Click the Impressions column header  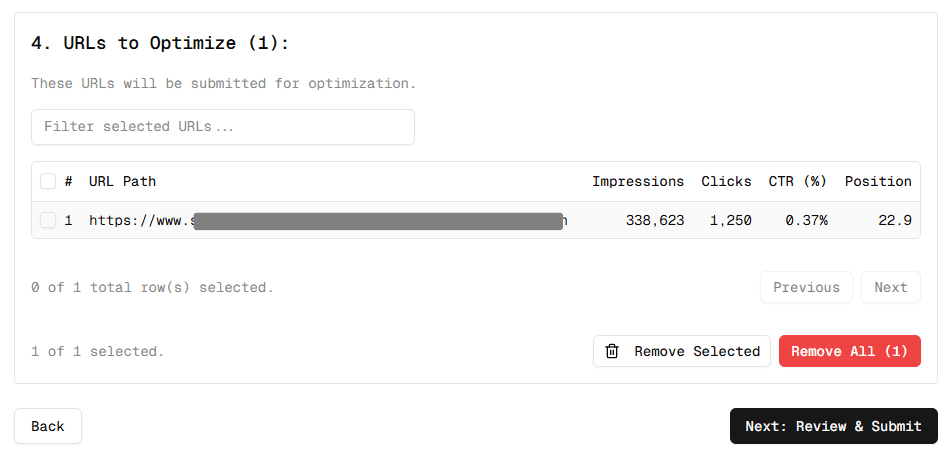point(638,181)
